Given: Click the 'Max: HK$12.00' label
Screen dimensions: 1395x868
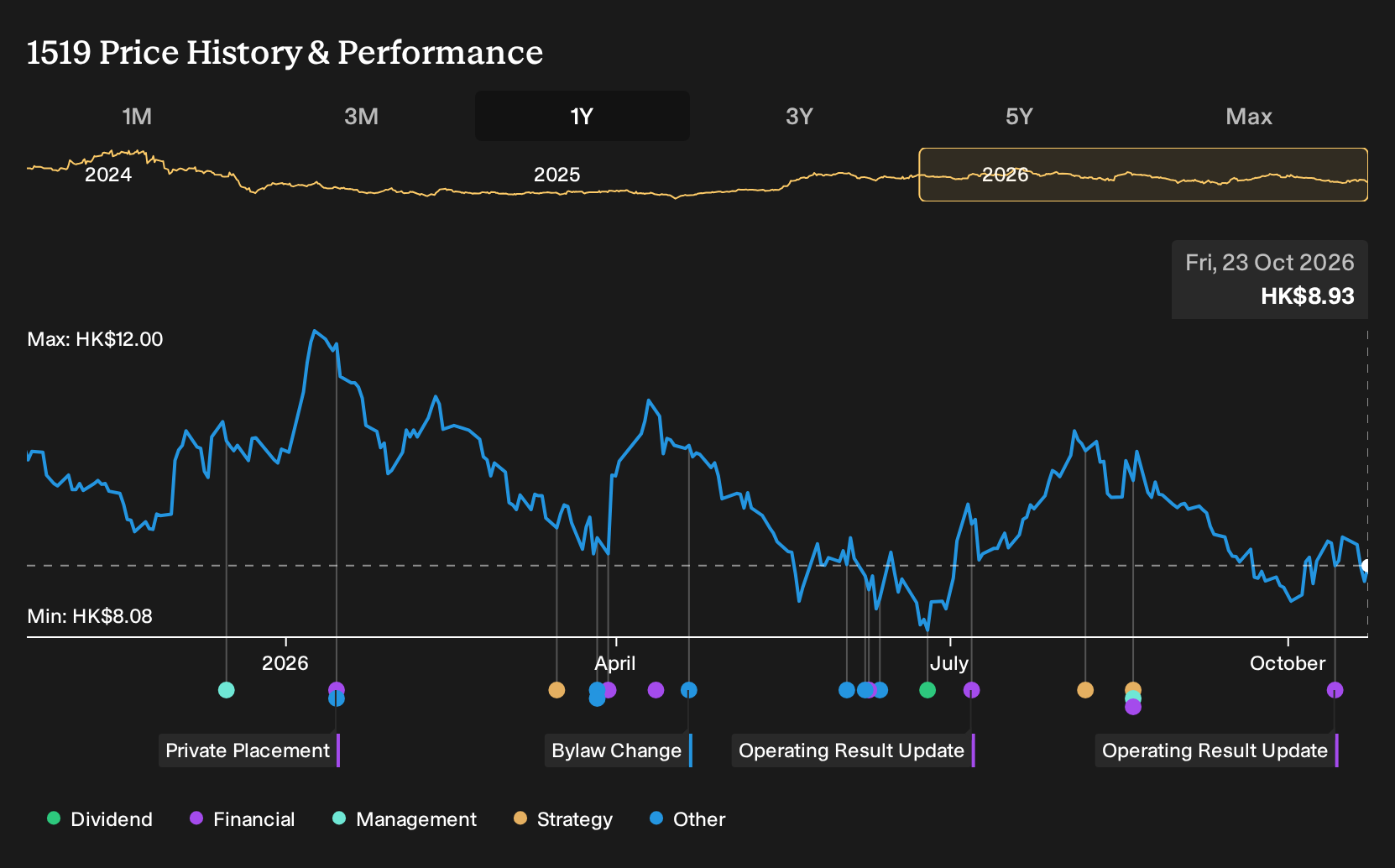Looking at the screenshot, I should coord(95,339).
